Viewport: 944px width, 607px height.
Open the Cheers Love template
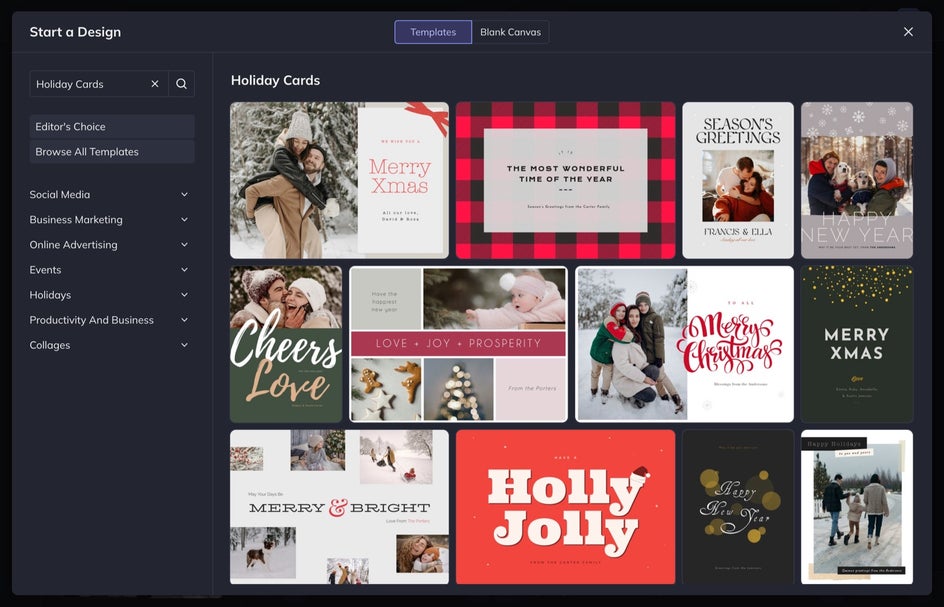pos(286,344)
